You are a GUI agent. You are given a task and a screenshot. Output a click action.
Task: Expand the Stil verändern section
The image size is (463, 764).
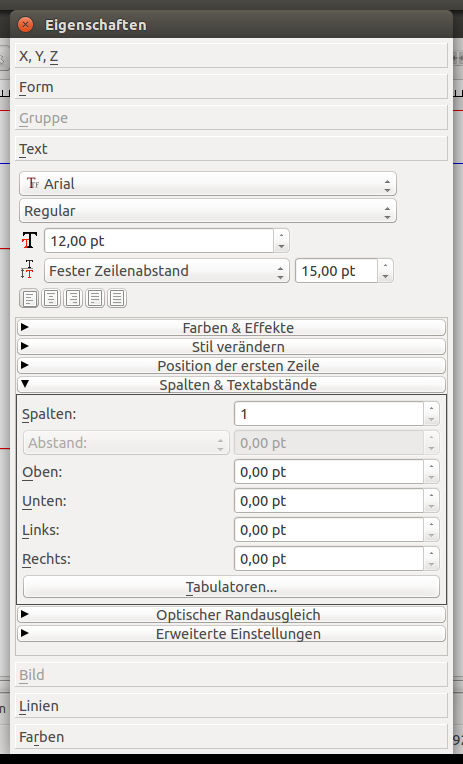pyautogui.click(x=232, y=346)
